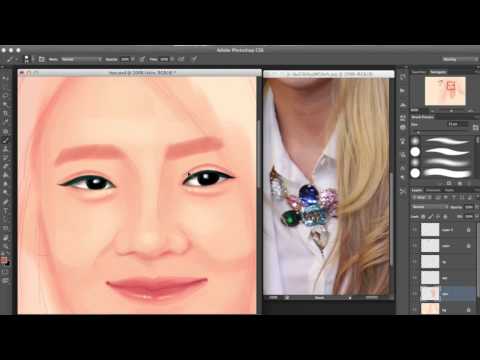Open the workspace switcher dropdown

click(460, 59)
